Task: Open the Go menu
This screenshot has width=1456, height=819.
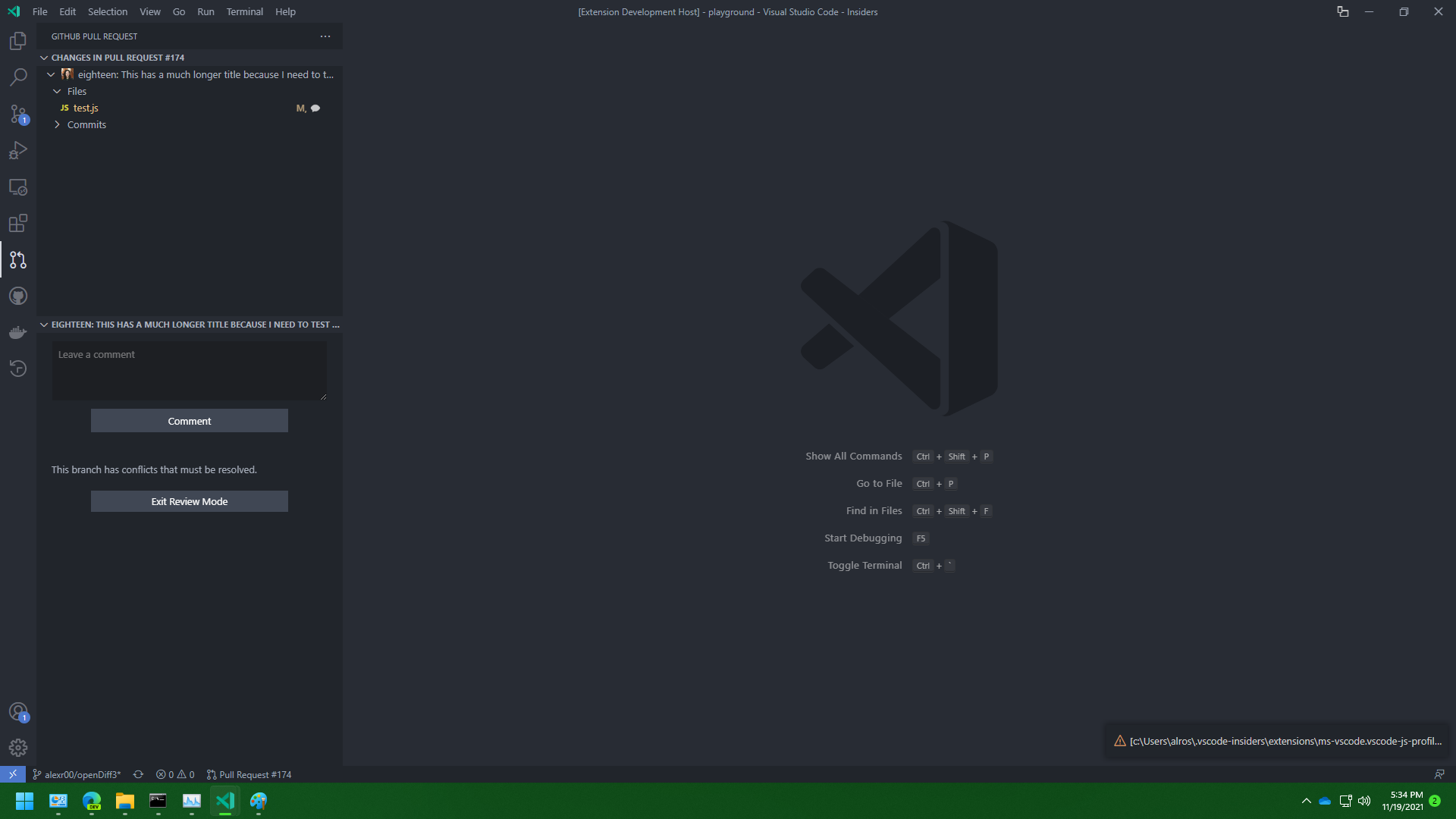Action: tap(179, 11)
